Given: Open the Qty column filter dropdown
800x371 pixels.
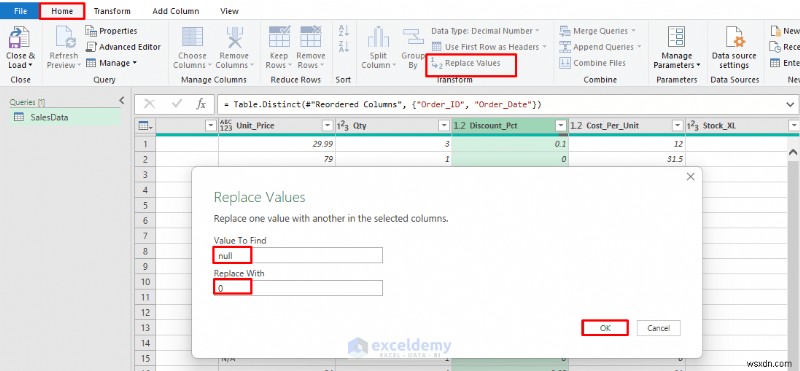Looking at the screenshot, I should [x=444, y=126].
